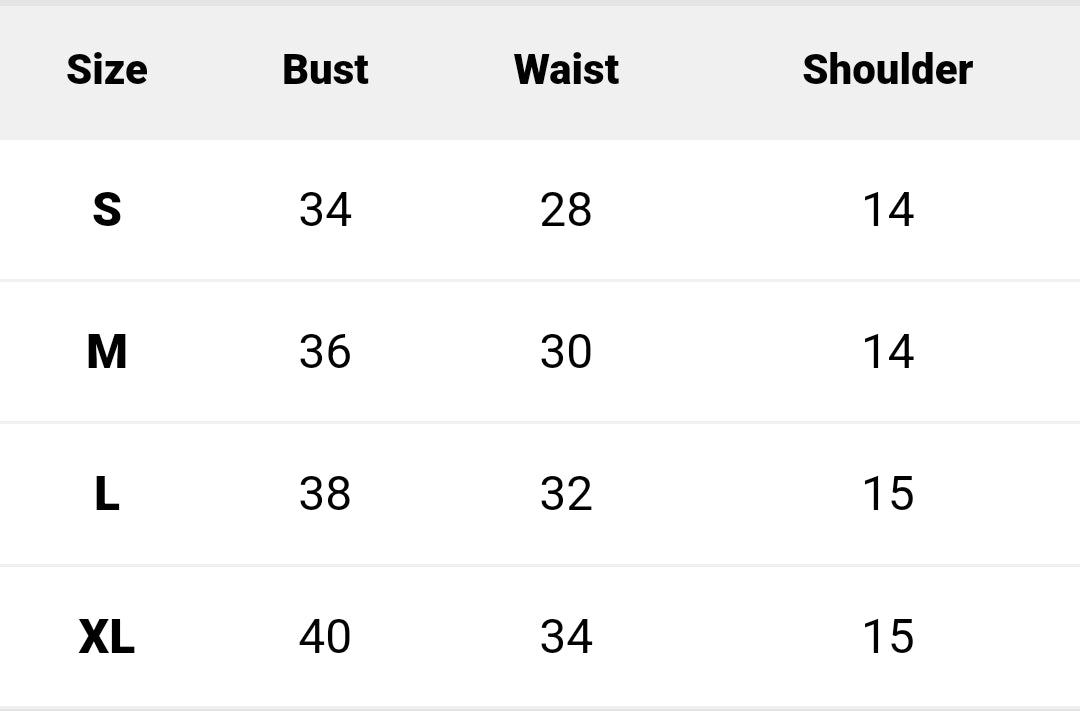
Task: Click the Bust column header
Action: [325, 70]
